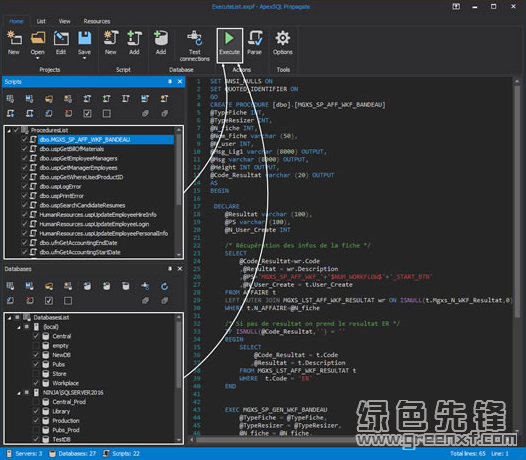Open a project with Open icon

tap(38, 39)
